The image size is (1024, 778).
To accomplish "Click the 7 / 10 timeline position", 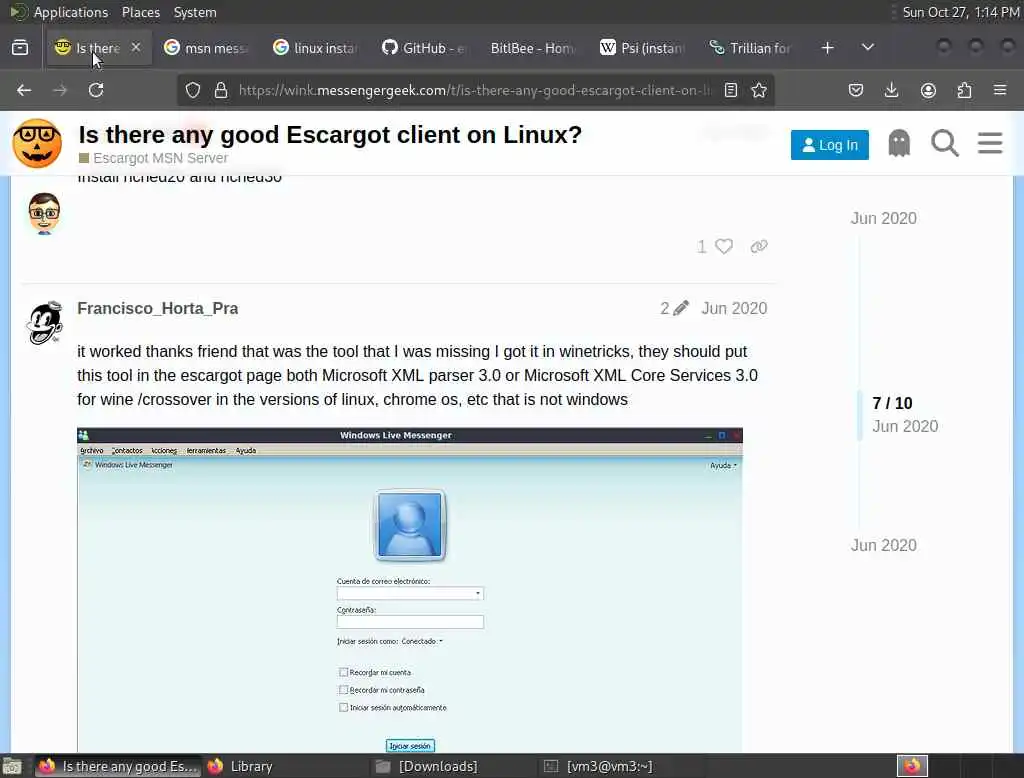I will 892,403.
